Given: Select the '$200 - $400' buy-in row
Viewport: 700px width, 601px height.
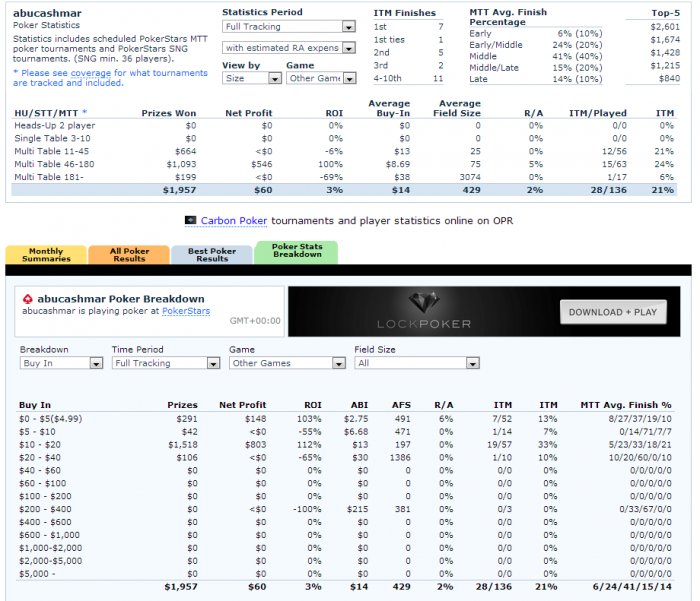Looking at the screenshot, I should [x=345, y=509].
